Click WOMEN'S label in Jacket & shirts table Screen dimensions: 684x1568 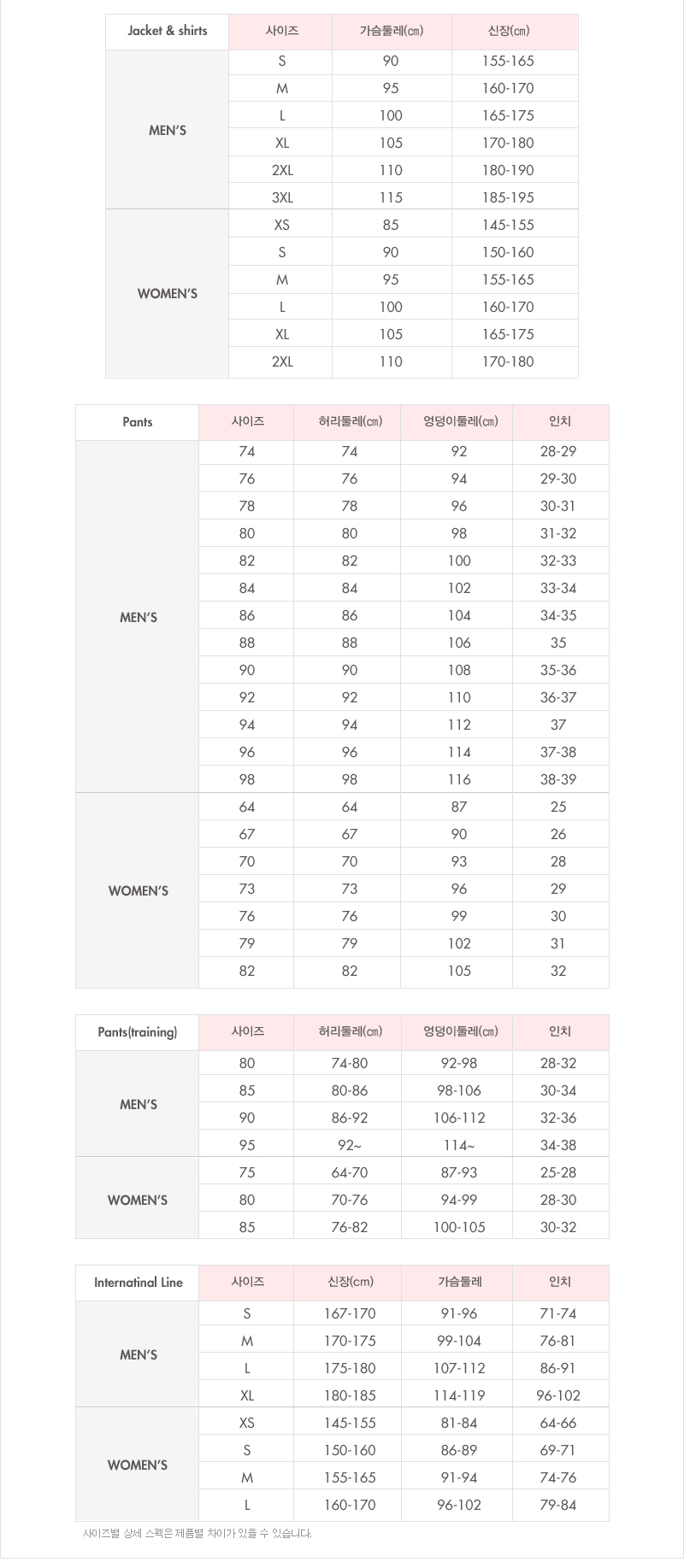(x=168, y=294)
